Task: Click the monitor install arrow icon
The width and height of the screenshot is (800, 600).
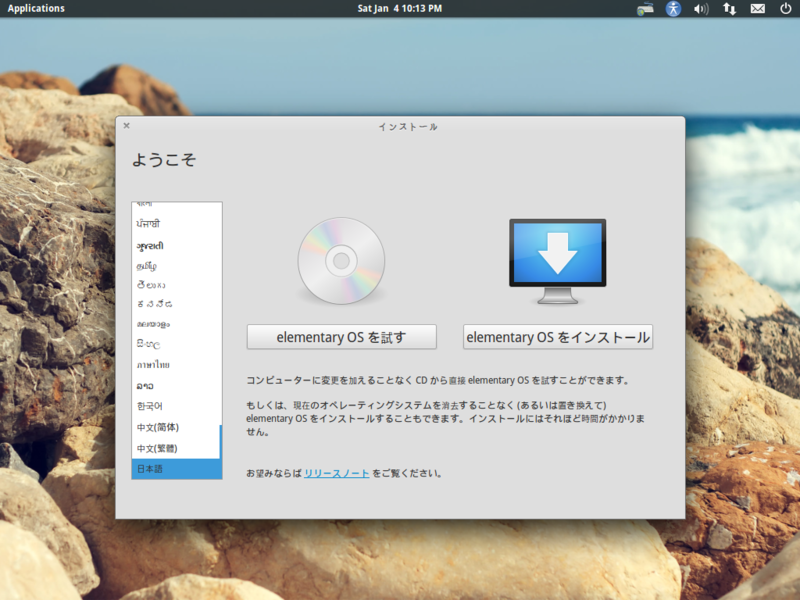Action: 558,261
